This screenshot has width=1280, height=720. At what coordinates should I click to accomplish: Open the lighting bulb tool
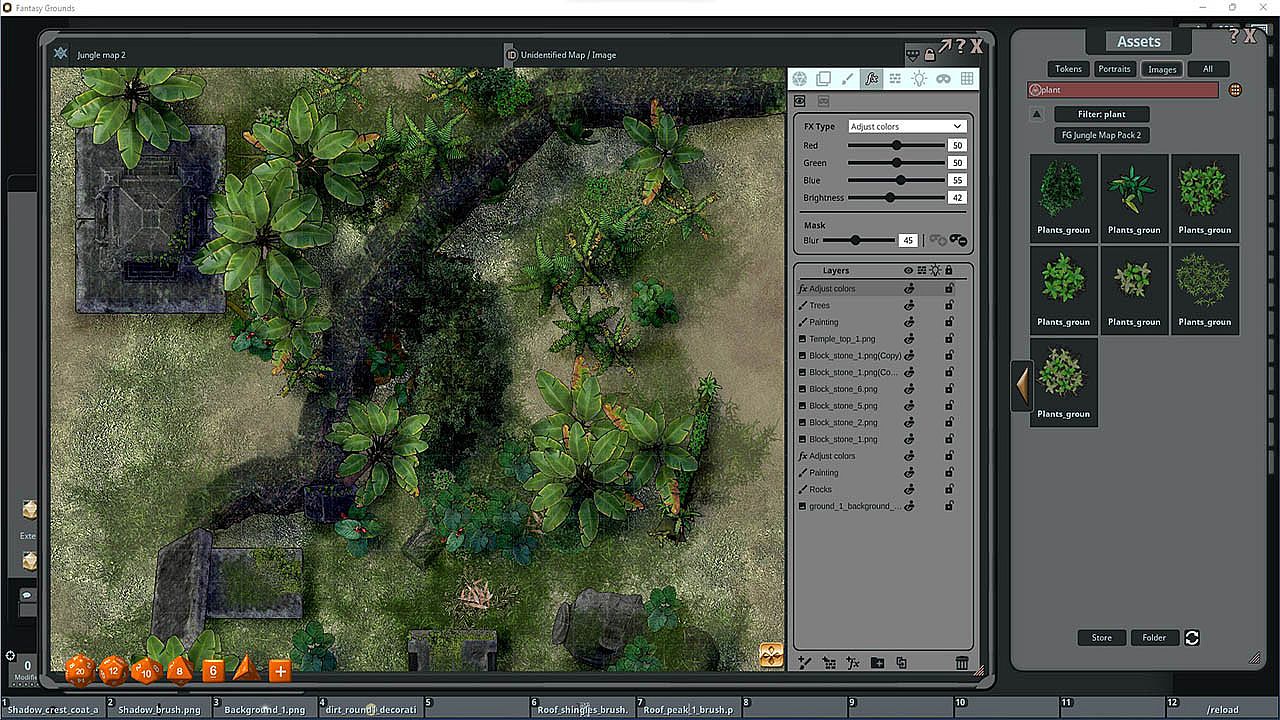[x=919, y=79]
